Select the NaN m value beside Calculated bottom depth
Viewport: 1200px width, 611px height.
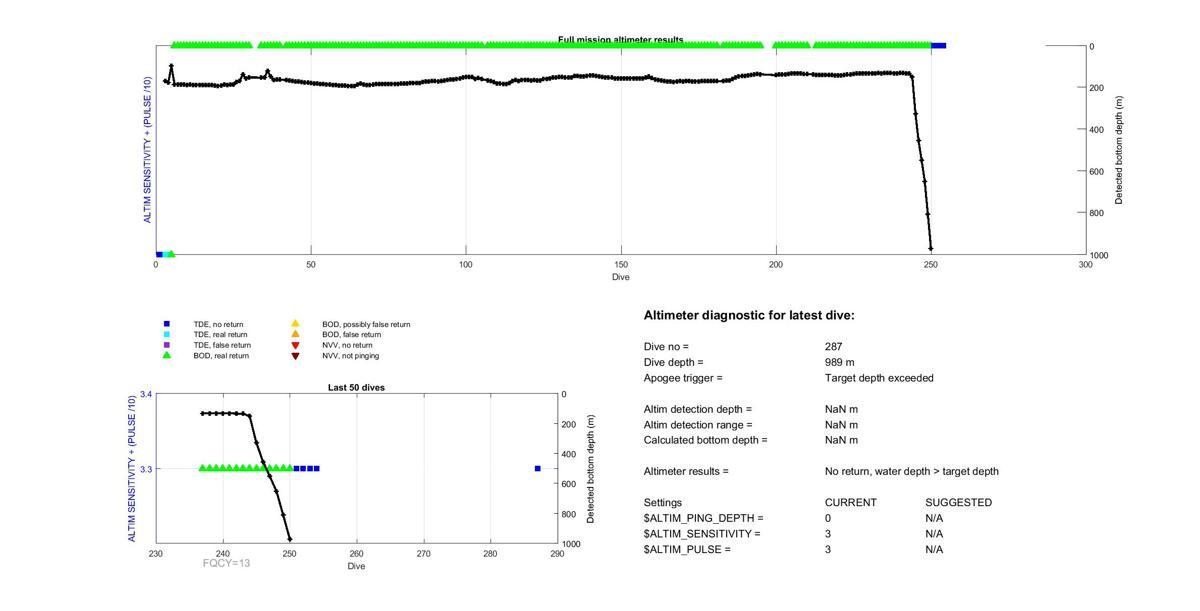[841, 440]
